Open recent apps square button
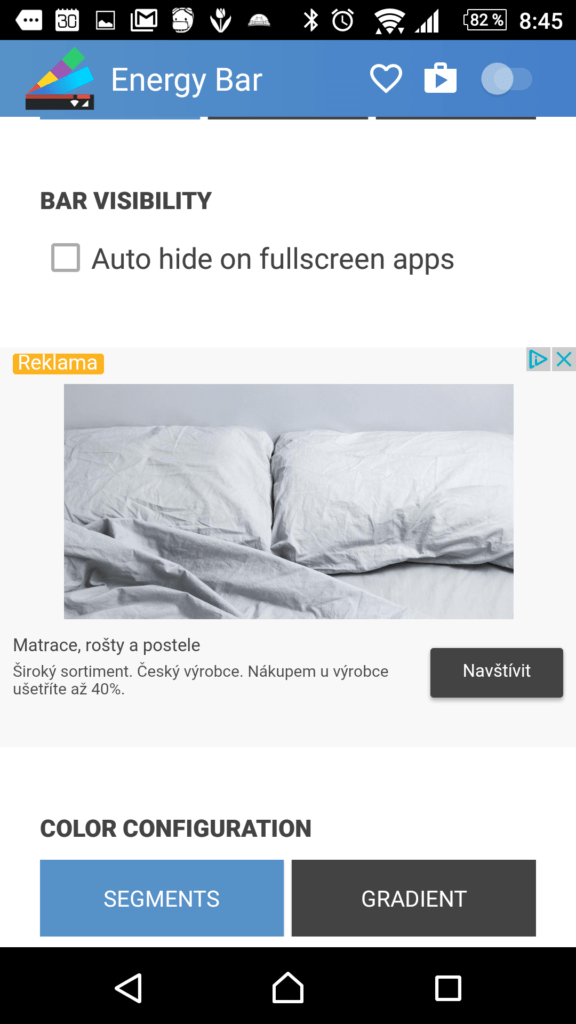This screenshot has height=1024, width=576. [448, 988]
